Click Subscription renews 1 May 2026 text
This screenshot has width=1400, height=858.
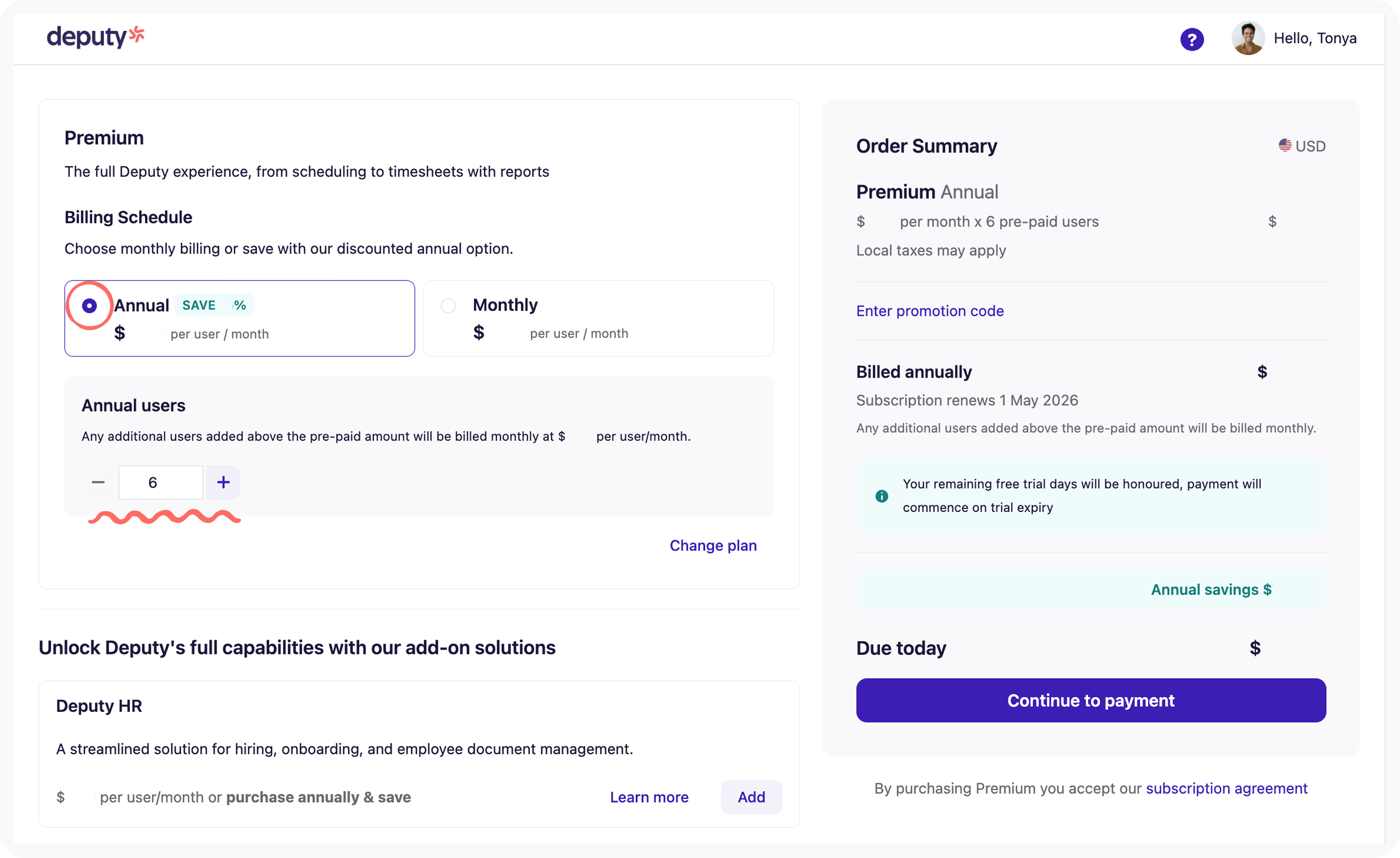pyautogui.click(x=967, y=400)
